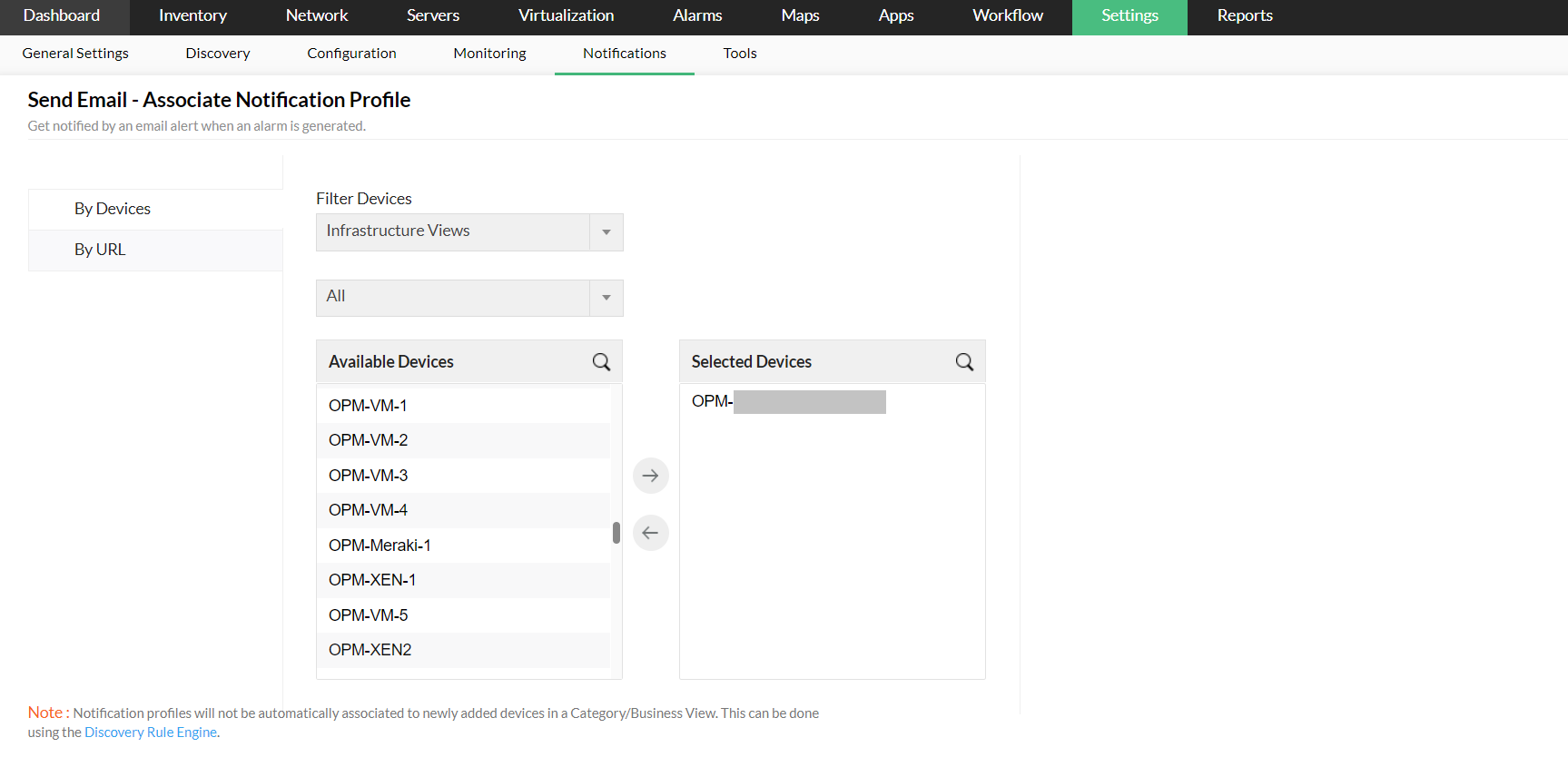Open the Alarms menu
This screenshot has width=1568, height=767.
coord(697,16)
